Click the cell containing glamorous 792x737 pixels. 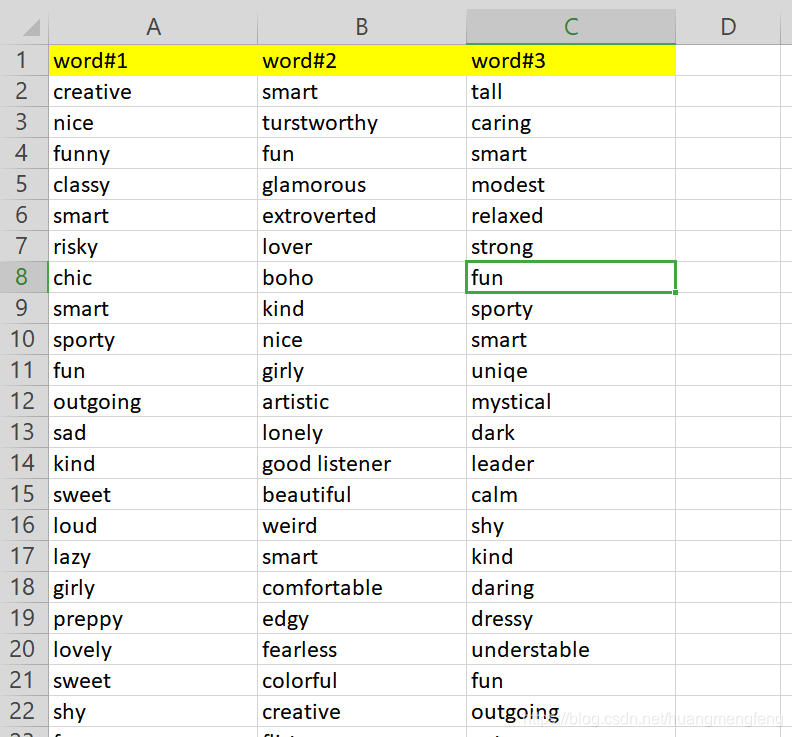(362, 184)
